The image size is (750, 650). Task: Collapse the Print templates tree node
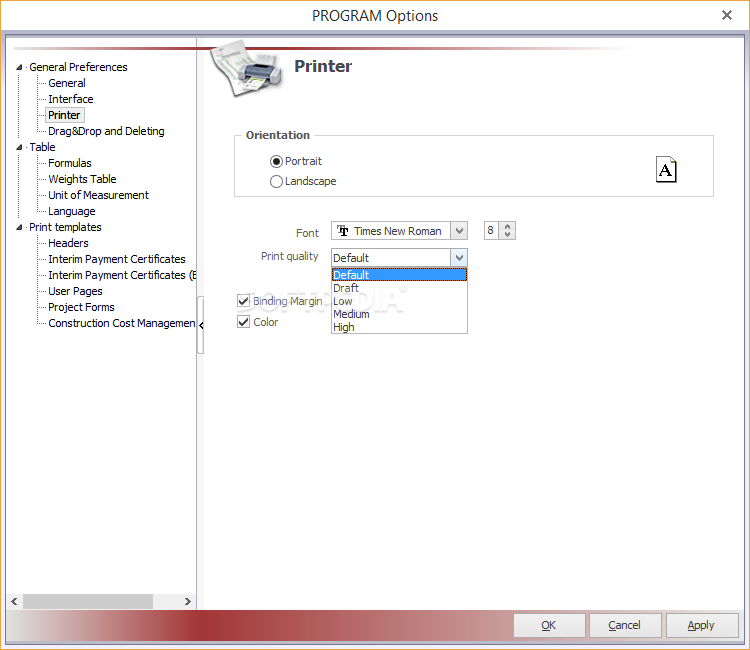pyautogui.click(x=19, y=227)
